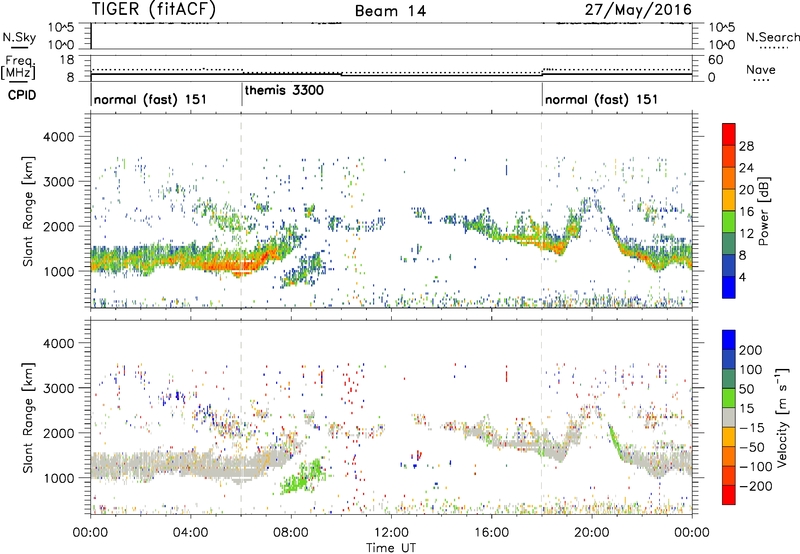Viewport: 800px width, 554px height.
Task: Click the '18' frequency axis tick label
Action: click(67, 60)
